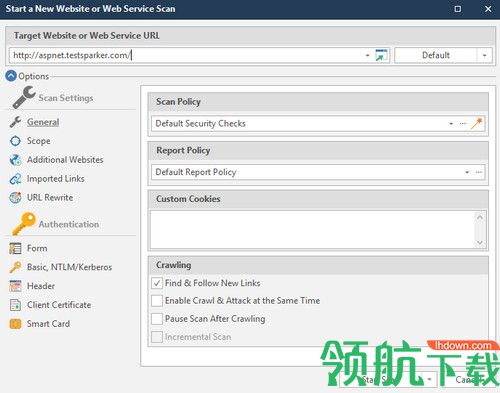
Task: Open the Report Policy ellipsis editor button
Action: [x=479, y=172]
